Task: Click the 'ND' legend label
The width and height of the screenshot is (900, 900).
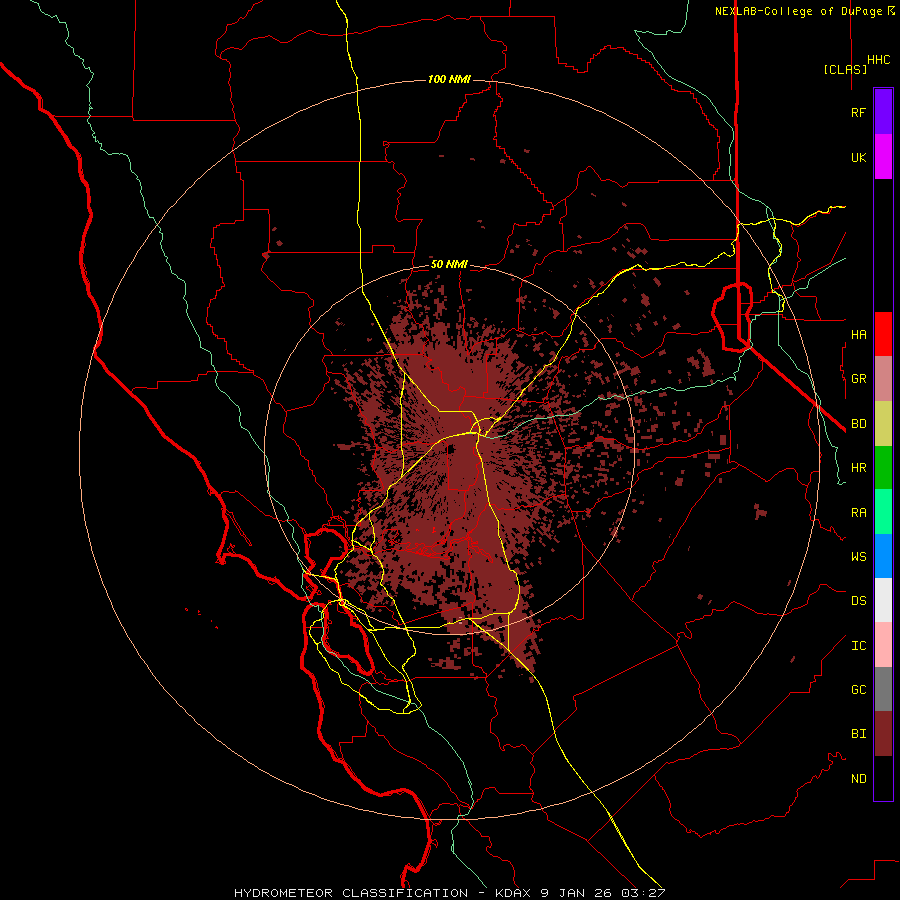Action: tap(858, 779)
